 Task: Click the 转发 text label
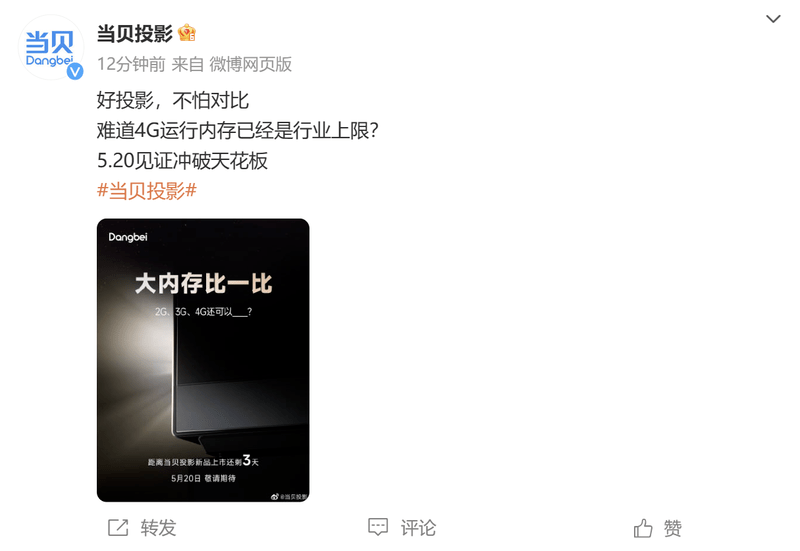158,528
